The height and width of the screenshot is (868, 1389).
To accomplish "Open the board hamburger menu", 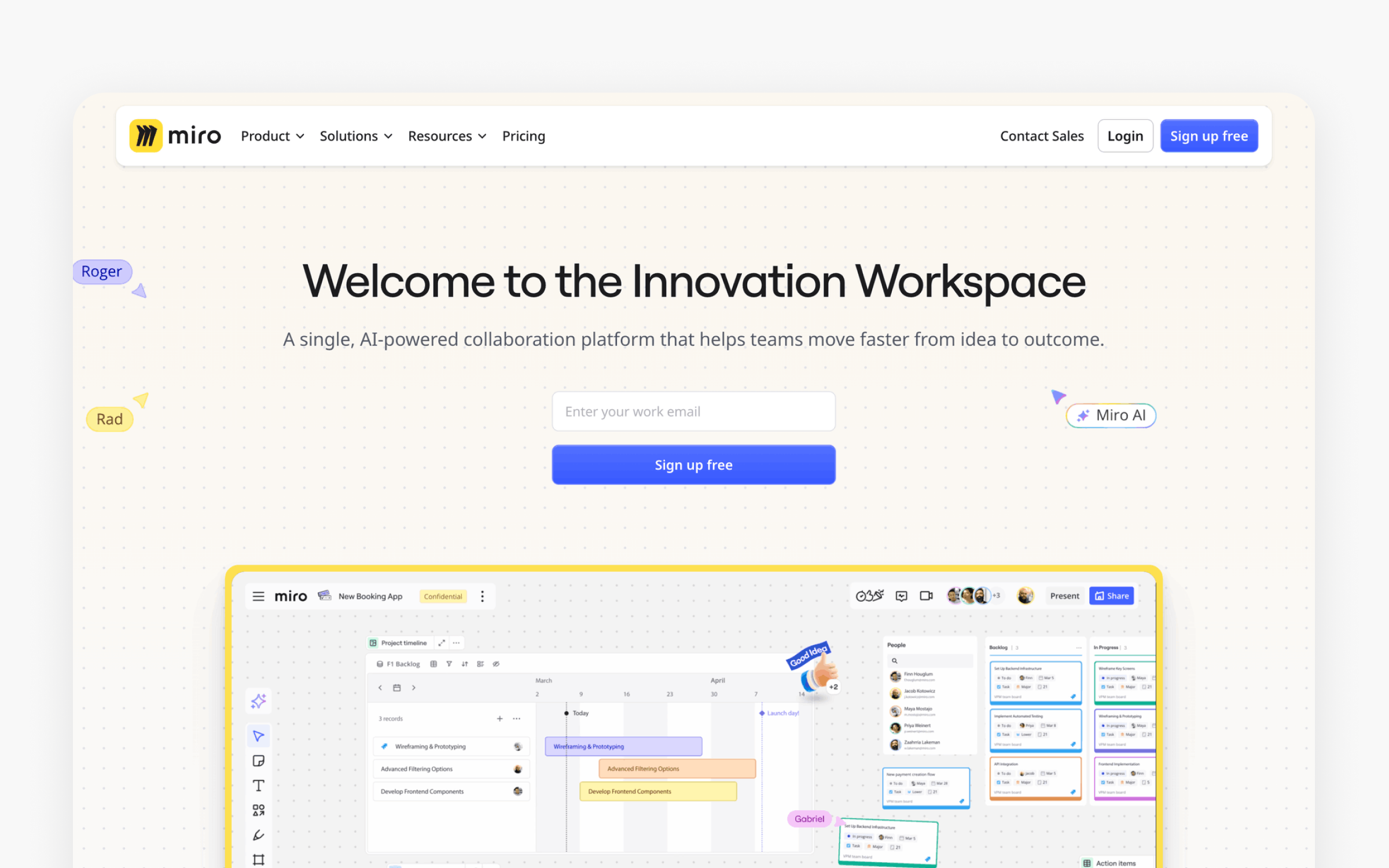I will coord(259,596).
